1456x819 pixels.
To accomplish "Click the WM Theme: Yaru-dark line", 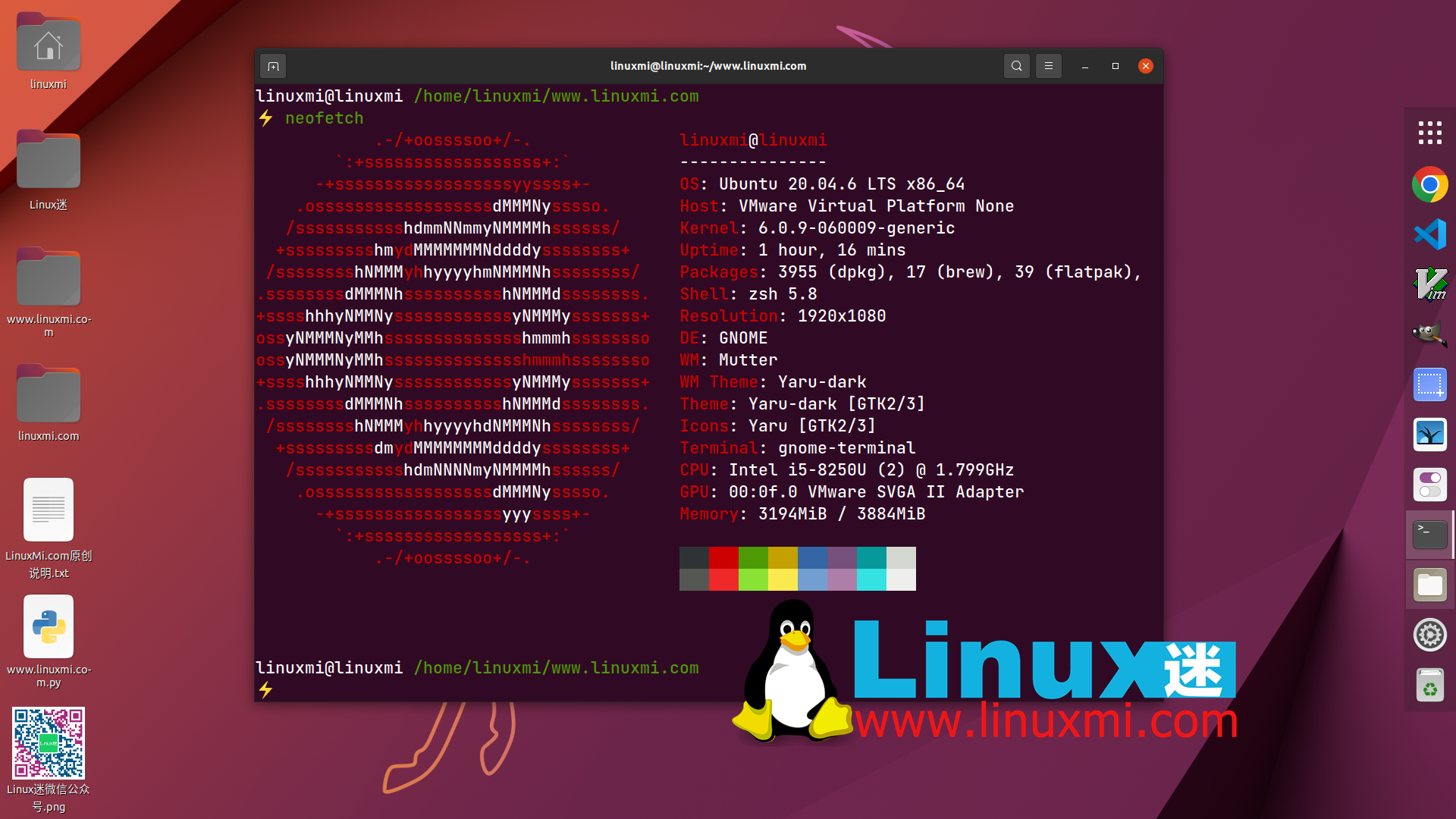I will point(773,382).
